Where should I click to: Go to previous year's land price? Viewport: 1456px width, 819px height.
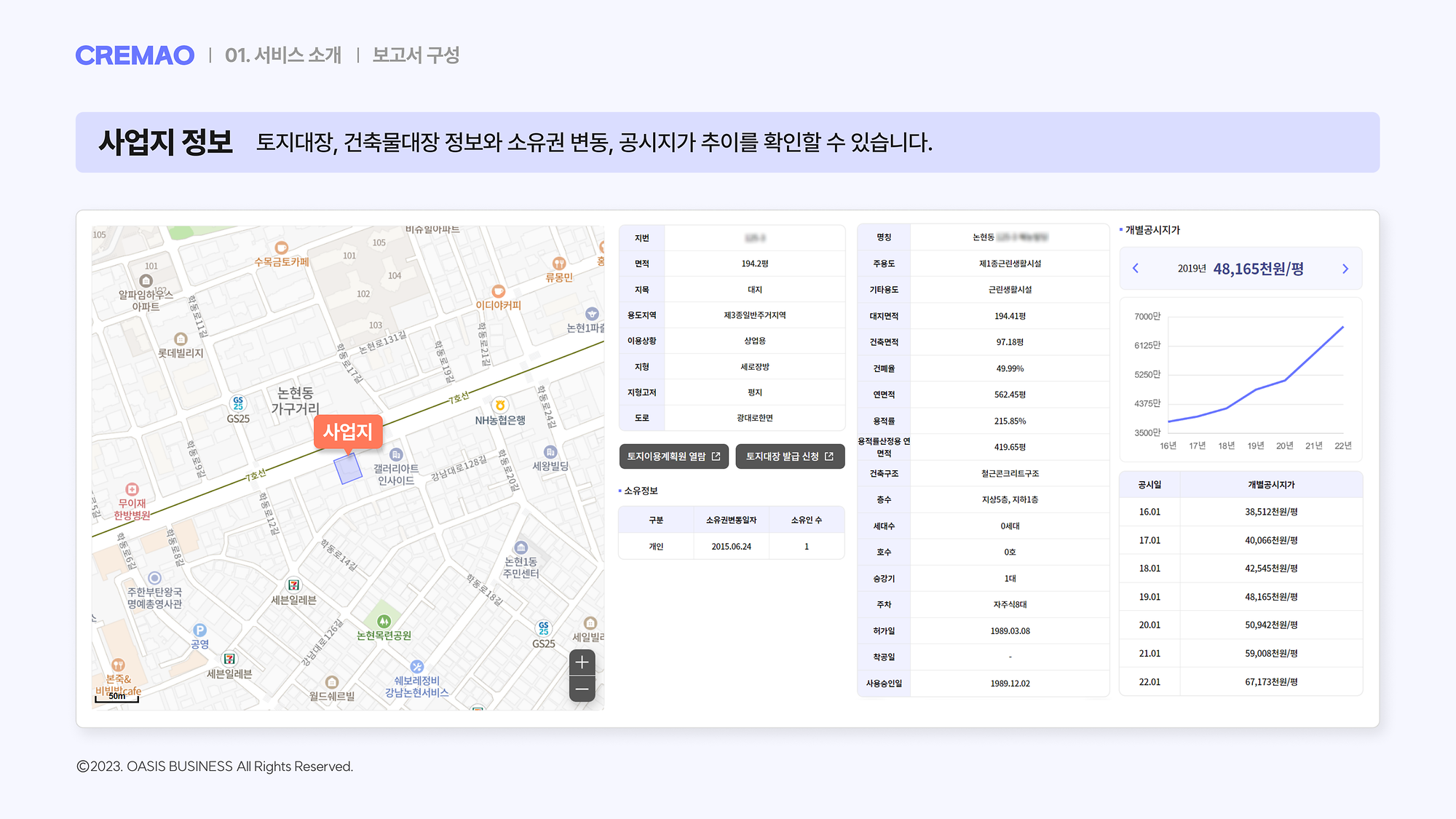pos(1136,269)
